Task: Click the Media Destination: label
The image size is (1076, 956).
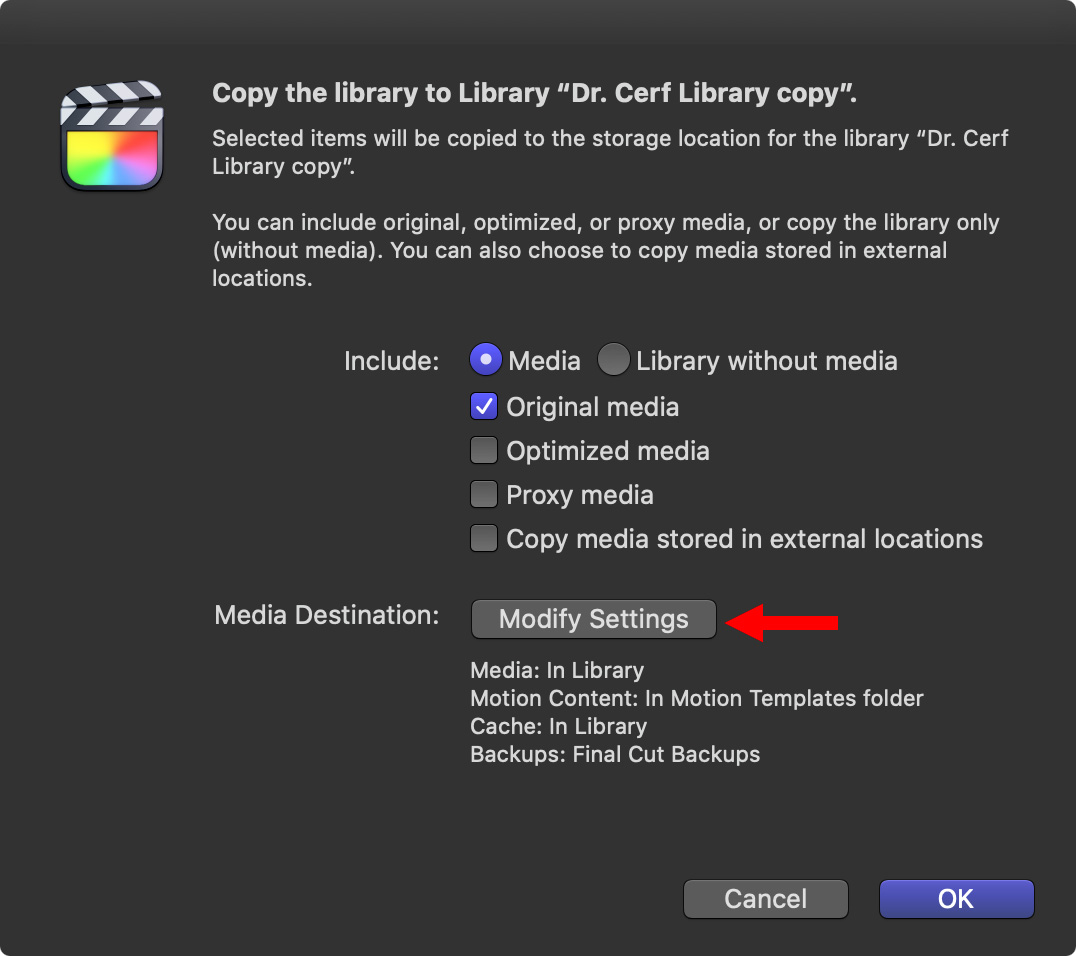Action: (327, 615)
